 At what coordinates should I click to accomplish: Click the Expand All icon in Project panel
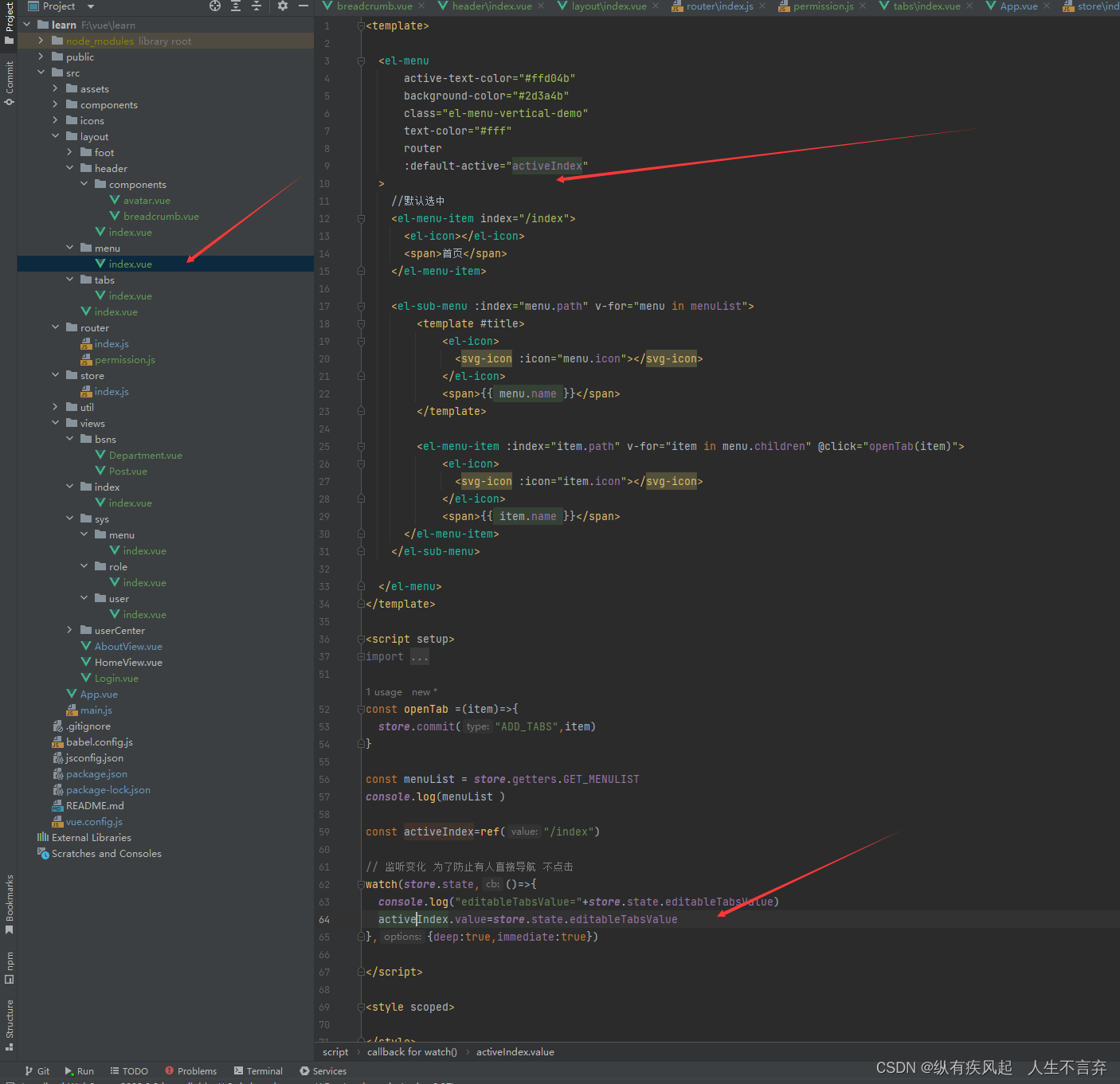click(x=236, y=6)
